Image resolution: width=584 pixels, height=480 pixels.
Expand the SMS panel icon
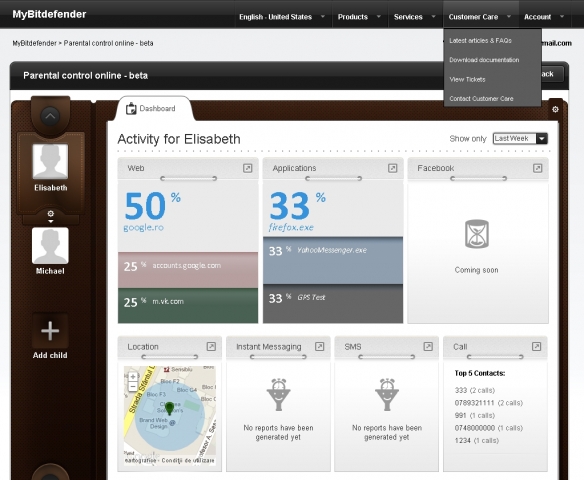pos(428,347)
